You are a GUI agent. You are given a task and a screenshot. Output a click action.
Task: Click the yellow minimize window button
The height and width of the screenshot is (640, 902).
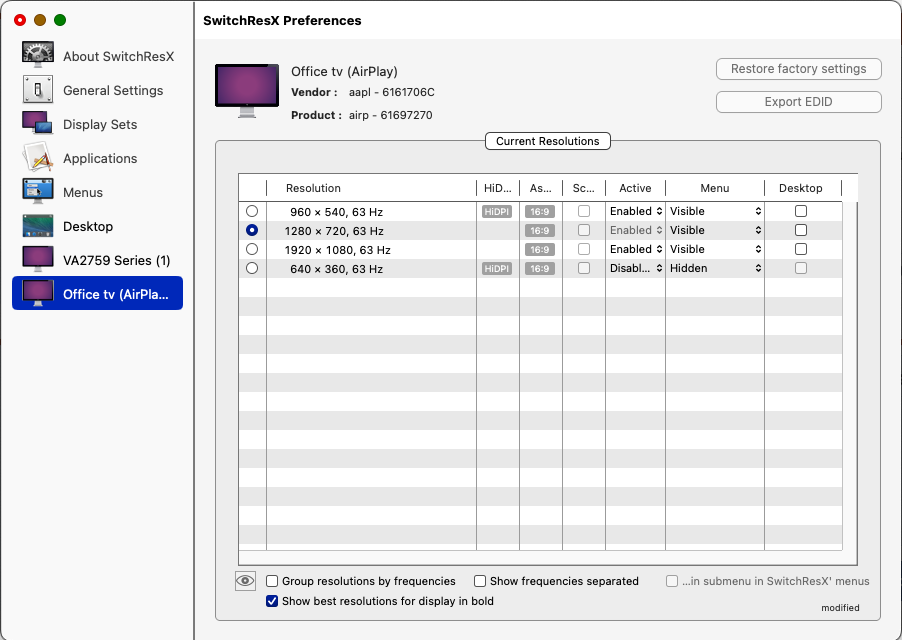point(40,20)
